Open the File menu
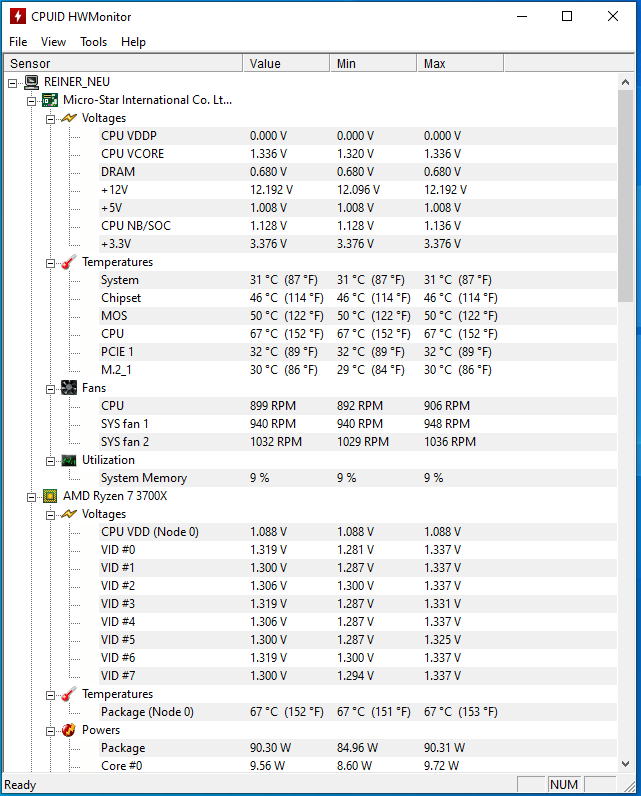This screenshot has width=641, height=796. pos(18,42)
